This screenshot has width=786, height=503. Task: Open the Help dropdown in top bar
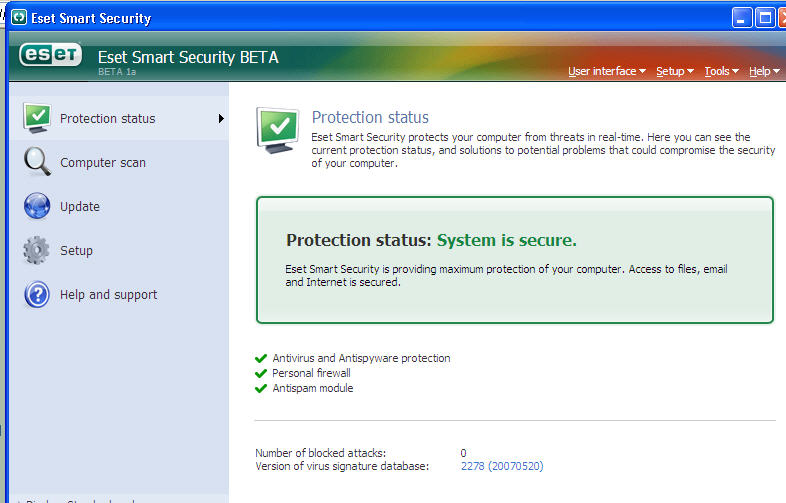[764, 71]
